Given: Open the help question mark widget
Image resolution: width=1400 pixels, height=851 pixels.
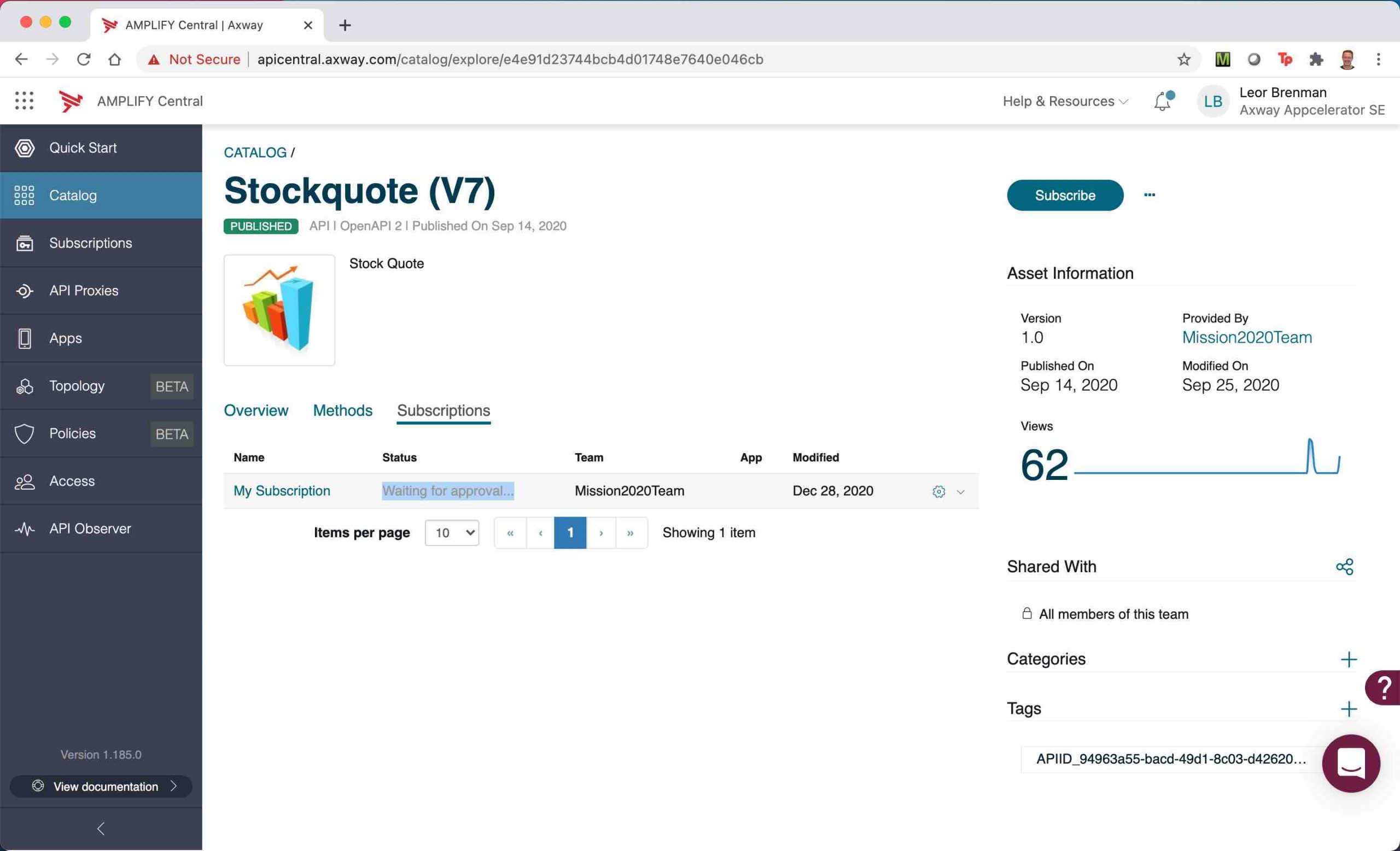Looking at the screenshot, I should coord(1384,688).
